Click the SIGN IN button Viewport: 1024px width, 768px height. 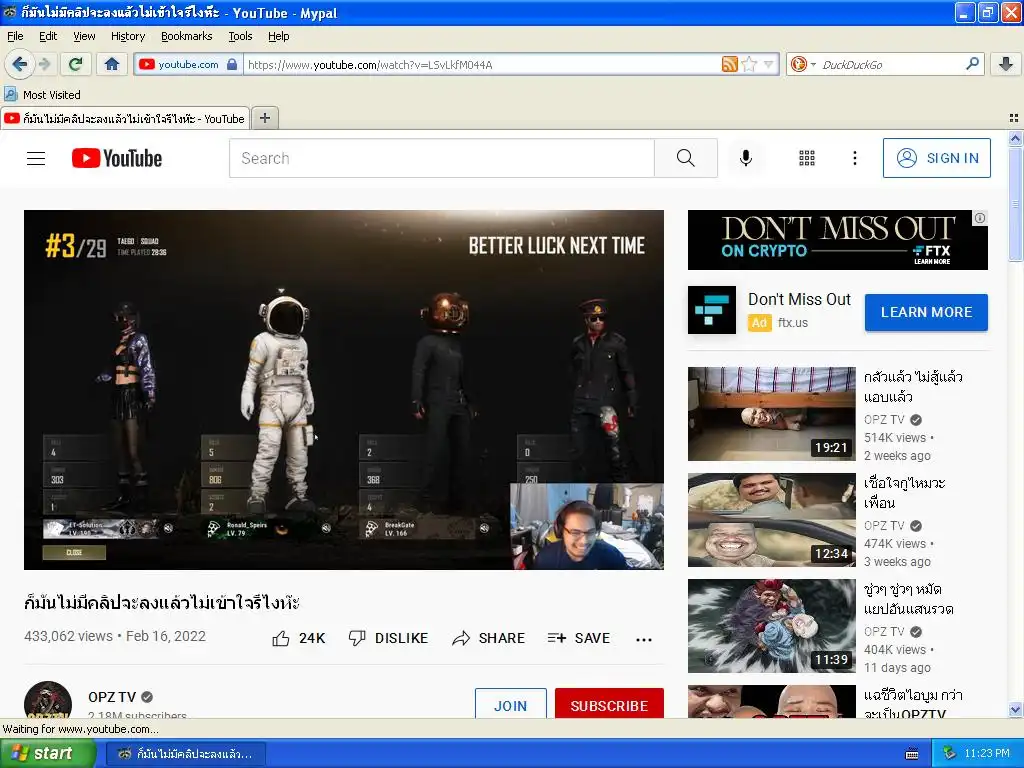(x=936, y=158)
